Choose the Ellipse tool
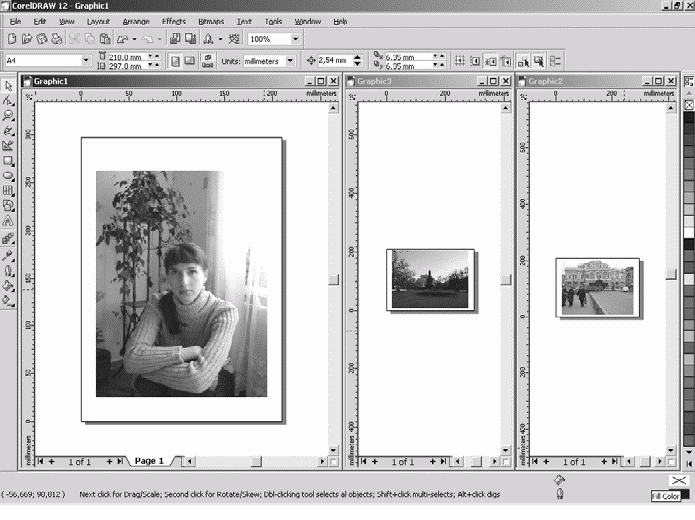Viewport: 695px width, 520px height. (x=8, y=175)
